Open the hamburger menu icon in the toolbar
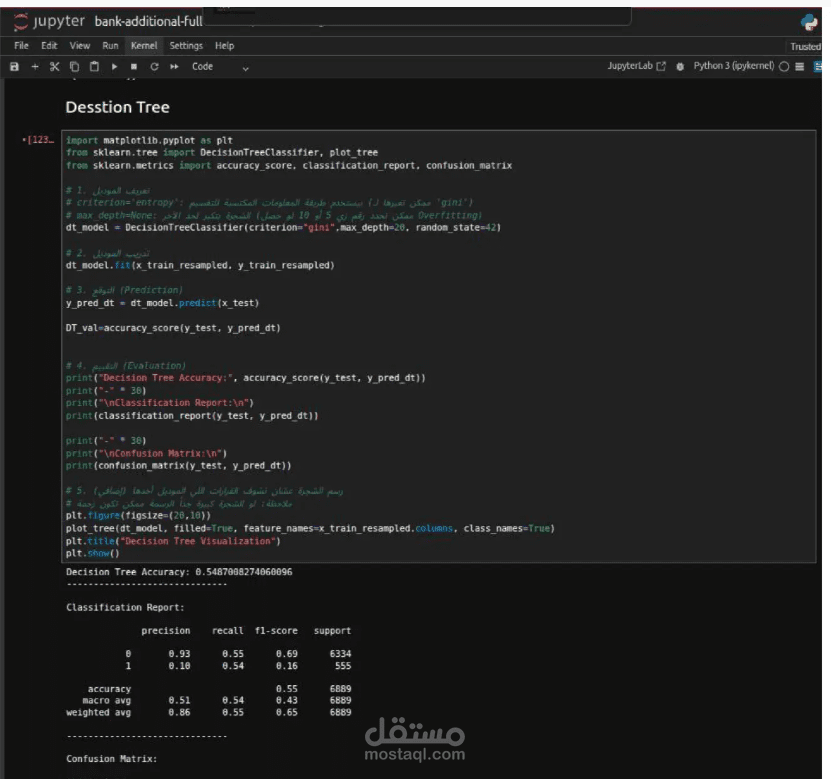The width and height of the screenshot is (831, 779). tap(800, 66)
